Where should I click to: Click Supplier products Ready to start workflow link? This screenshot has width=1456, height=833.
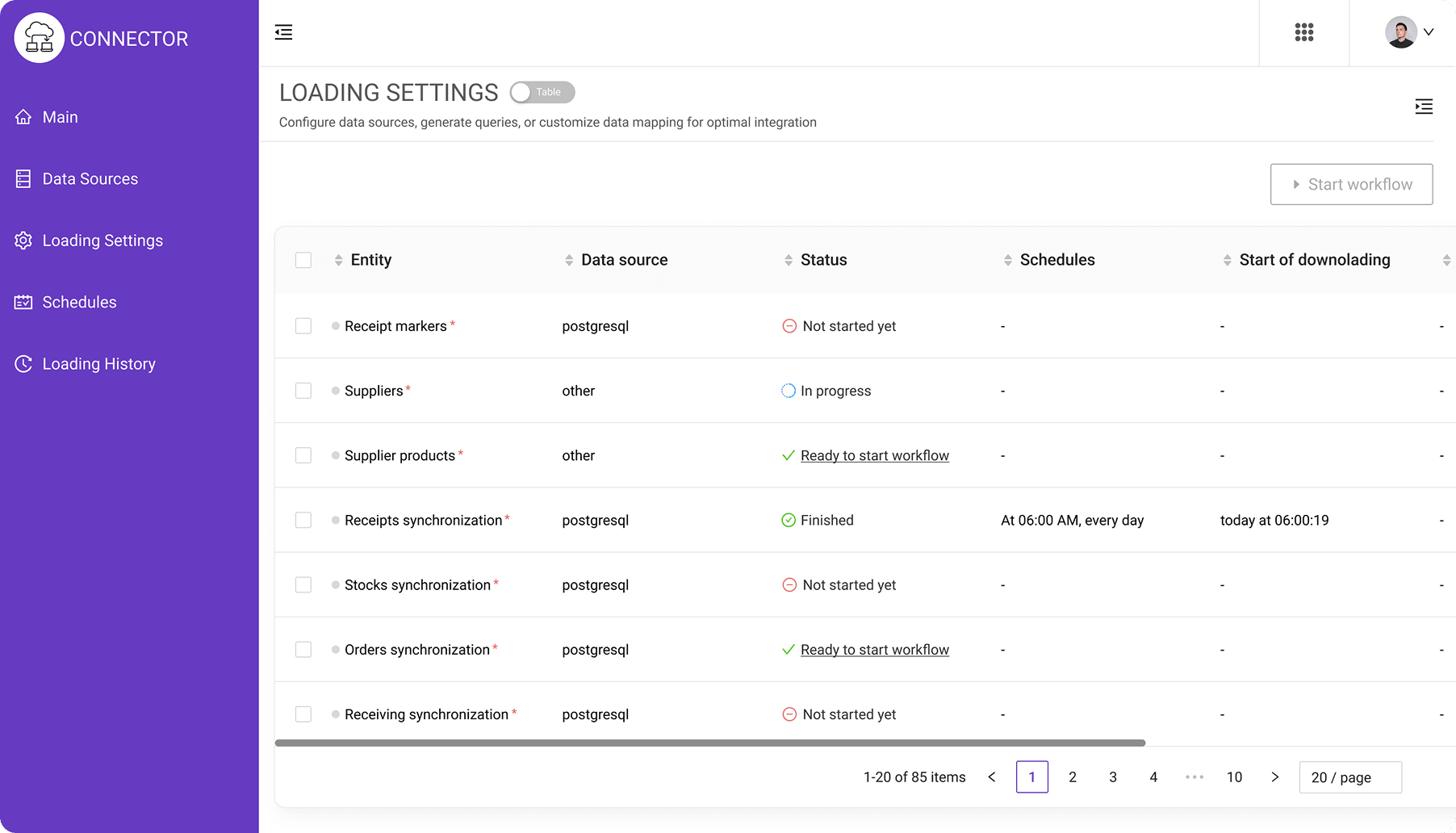pyautogui.click(x=874, y=456)
